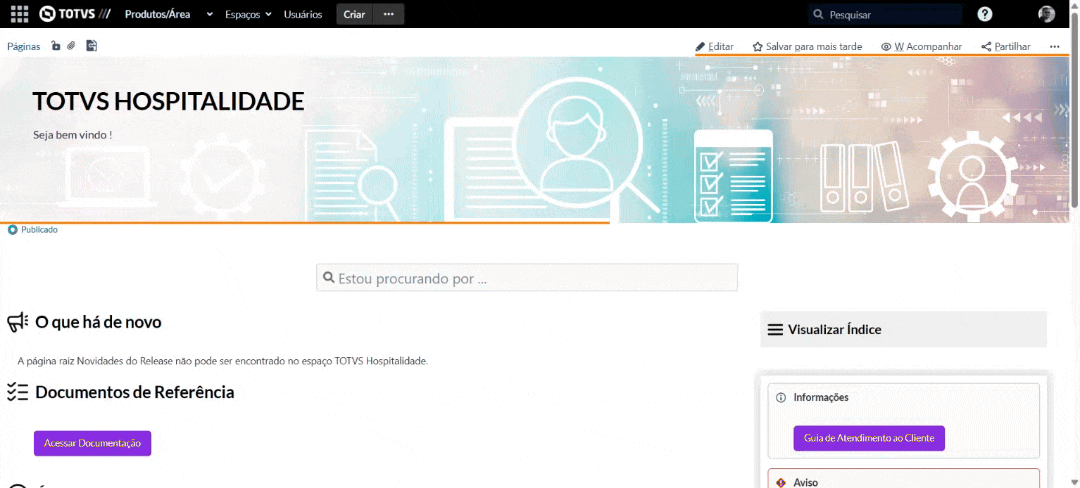Click Salvar para mais tarde
1080x488 pixels.
(807, 47)
